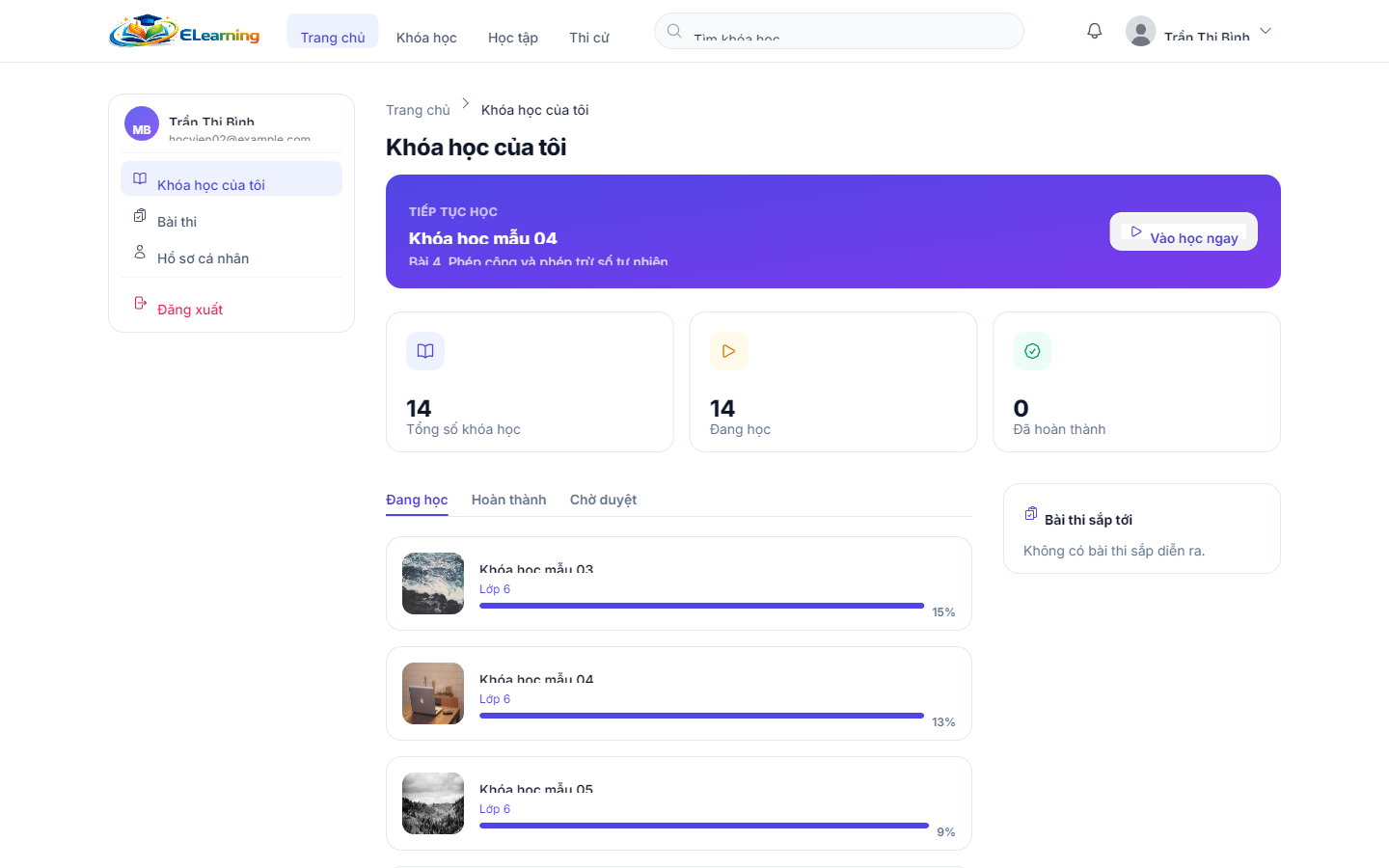Click the book icon in total courses card
This screenshot has width=1389, height=868.
pyautogui.click(x=425, y=351)
